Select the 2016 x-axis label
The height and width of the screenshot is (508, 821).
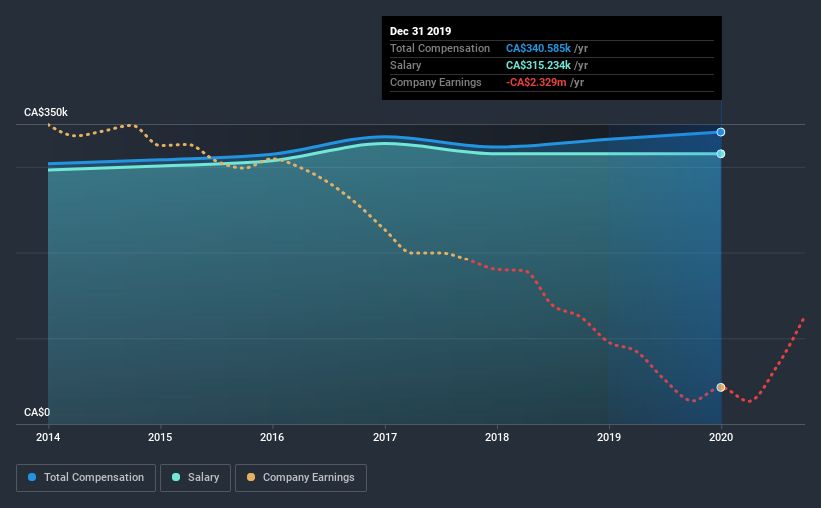coord(272,437)
